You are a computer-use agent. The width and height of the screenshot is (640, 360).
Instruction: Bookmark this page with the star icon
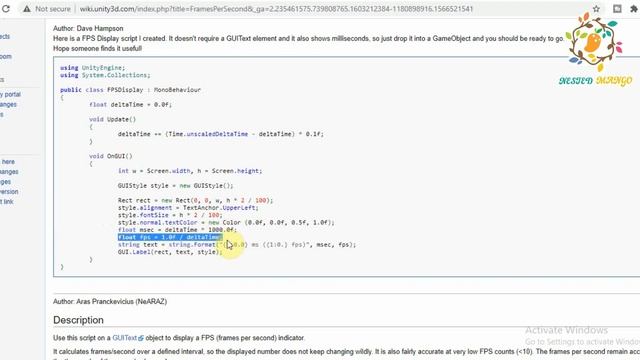pos(596,9)
